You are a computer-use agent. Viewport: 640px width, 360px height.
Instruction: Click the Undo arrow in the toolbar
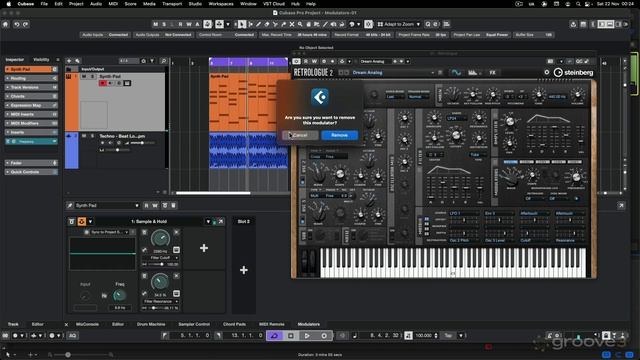[17, 24]
